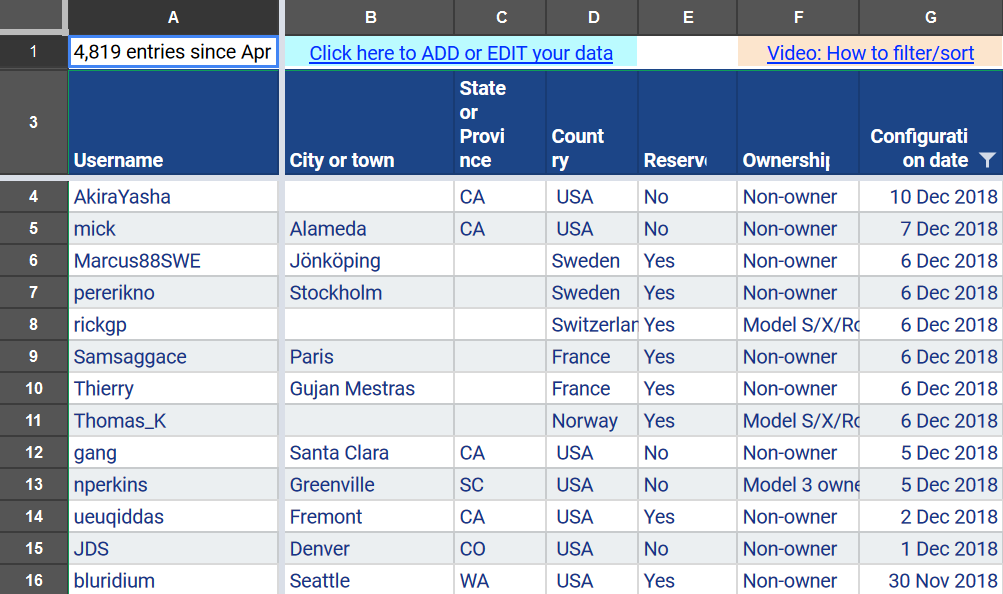Click the Switzerland country cell

592,325
